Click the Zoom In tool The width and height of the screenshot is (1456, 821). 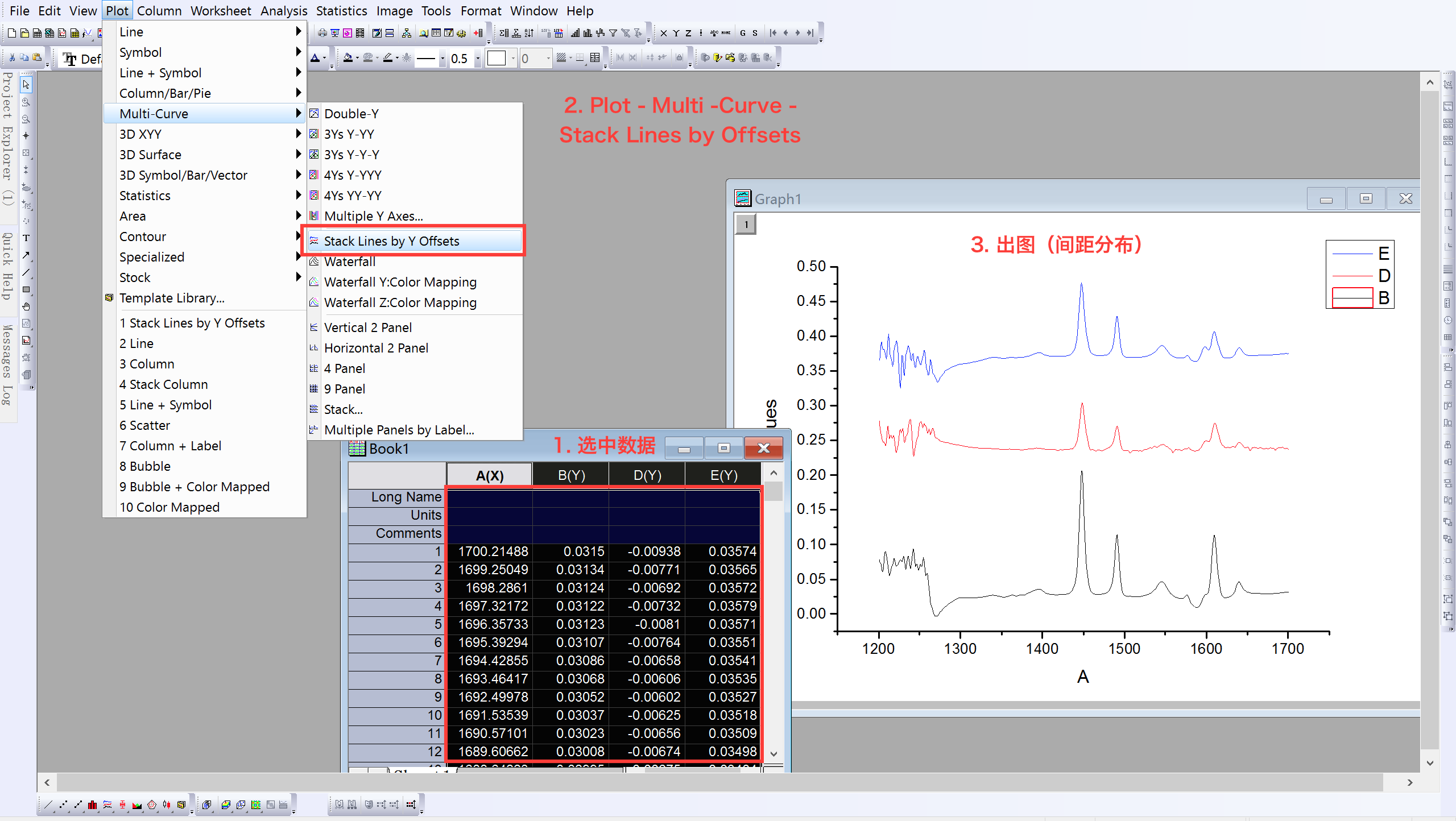pos(26,102)
